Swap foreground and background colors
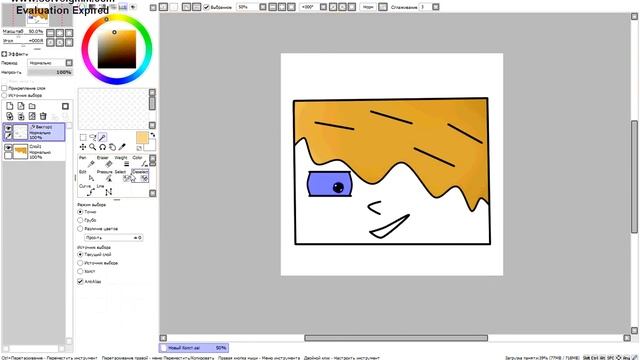The width and height of the screenshot is (640, 360). point(153,135)
